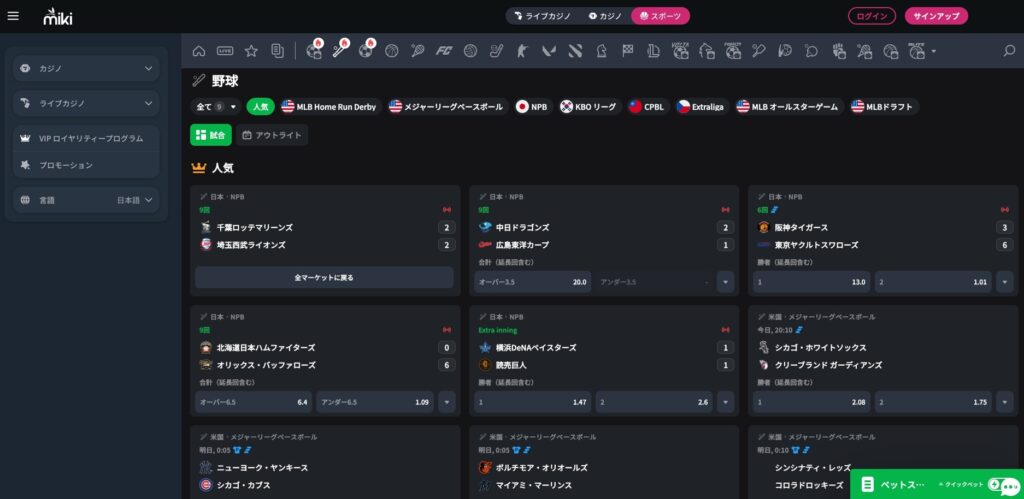Open VIP ロイヤリティープログラム link
The image size is (1024, 499).
click(x=86, y=138)
